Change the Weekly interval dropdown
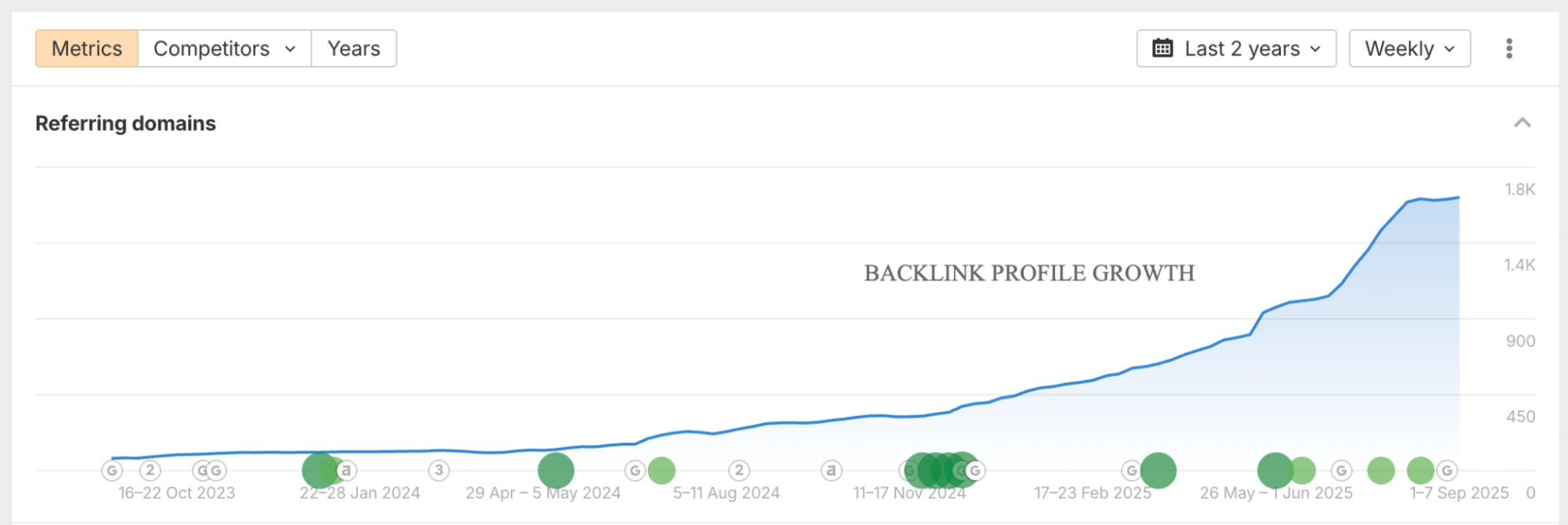This screenshot has width=1568, height=525. tap(1409, 49)
